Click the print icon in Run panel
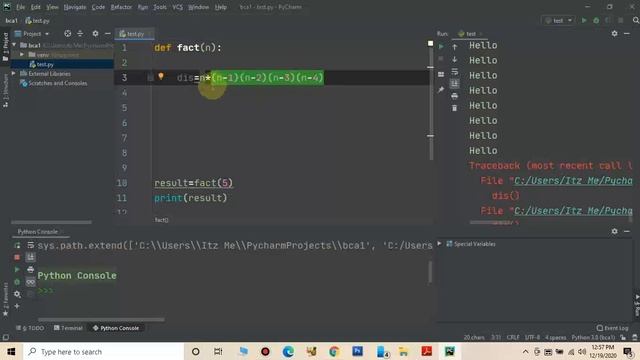 tap(455, 96)
